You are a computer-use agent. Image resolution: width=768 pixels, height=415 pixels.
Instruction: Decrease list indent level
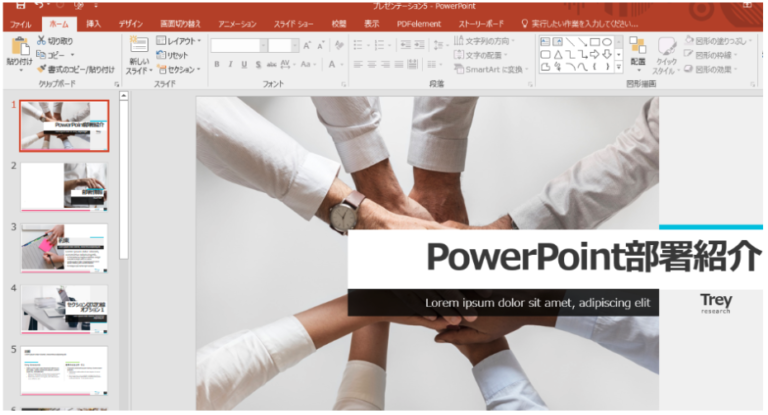(x=406, y=45)
